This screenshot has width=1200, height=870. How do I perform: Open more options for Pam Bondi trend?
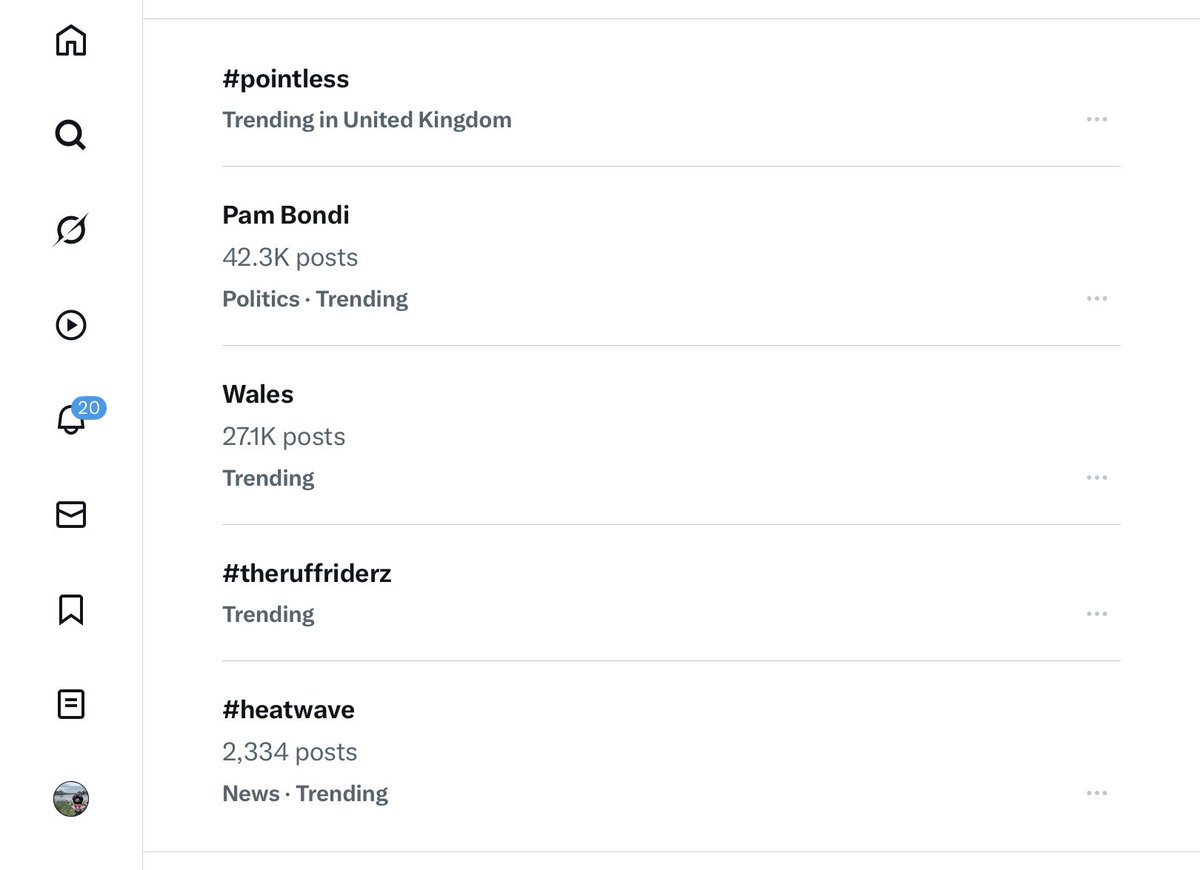pyautogui.click(x=1096, y=299)
